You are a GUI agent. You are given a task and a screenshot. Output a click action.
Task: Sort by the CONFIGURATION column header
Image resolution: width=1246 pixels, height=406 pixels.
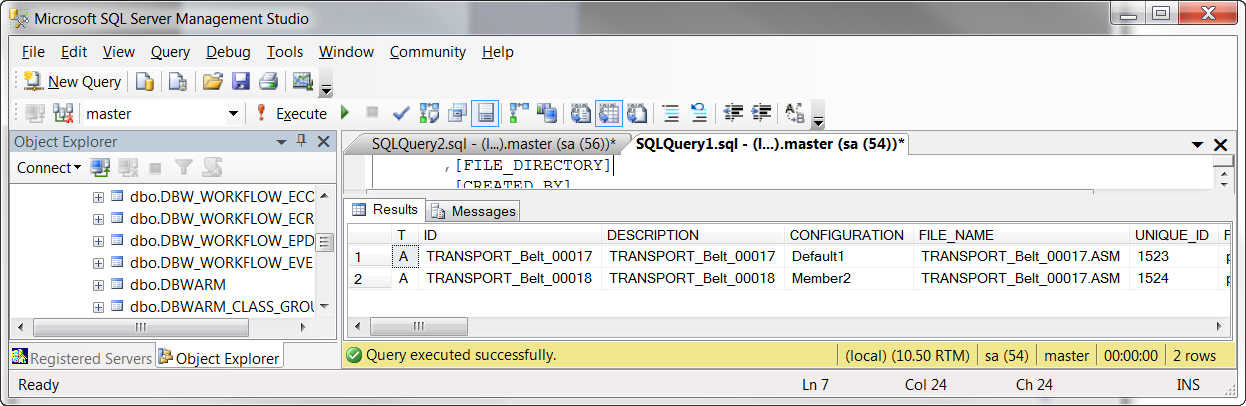point(848,235)
